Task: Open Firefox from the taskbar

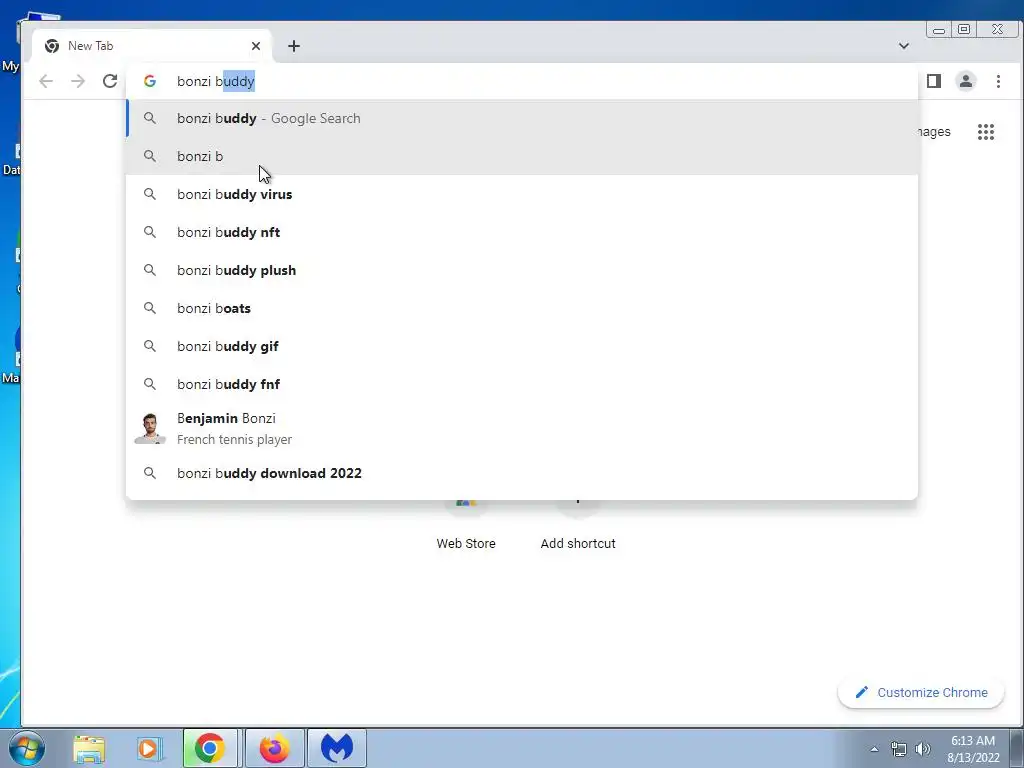Action: [274, 748]
